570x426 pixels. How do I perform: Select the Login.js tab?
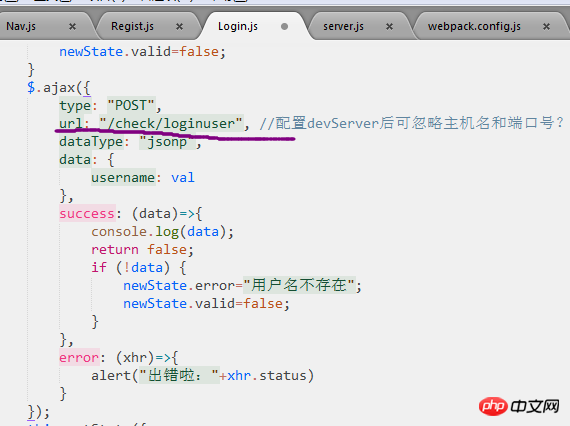pos(238,27)
